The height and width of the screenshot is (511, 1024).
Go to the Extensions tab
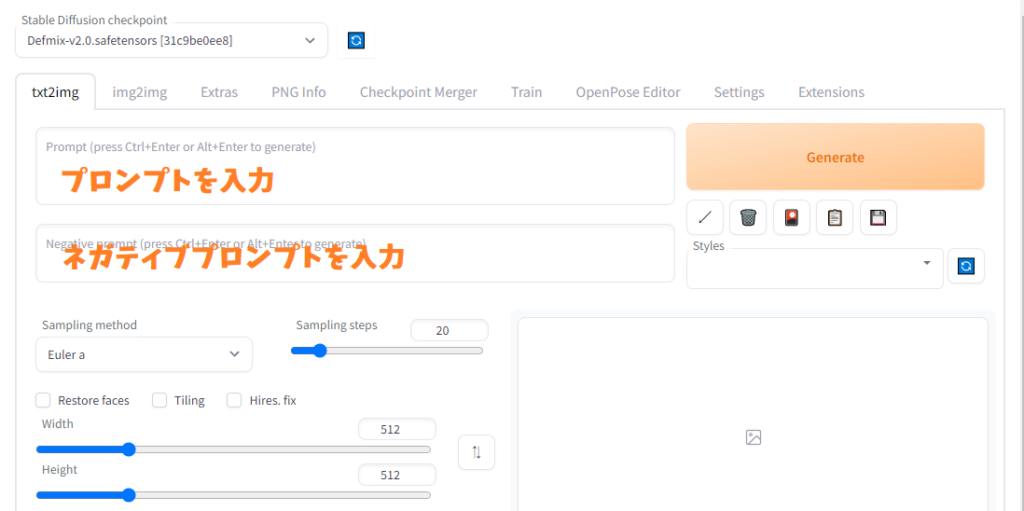[830, 92]
